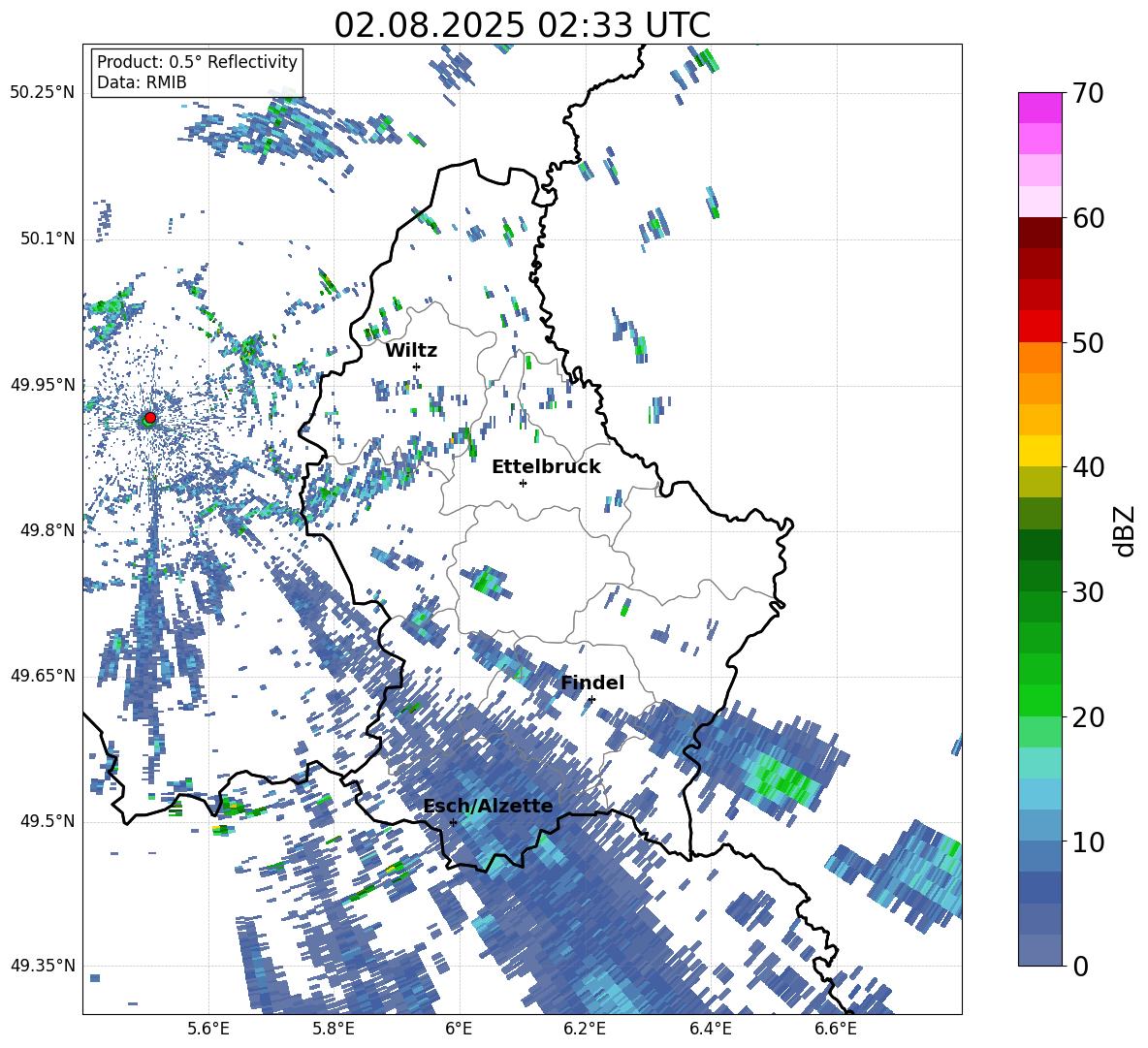Click the Data: RMIB text
The image size is (1148, 1048).
point(142,82)
